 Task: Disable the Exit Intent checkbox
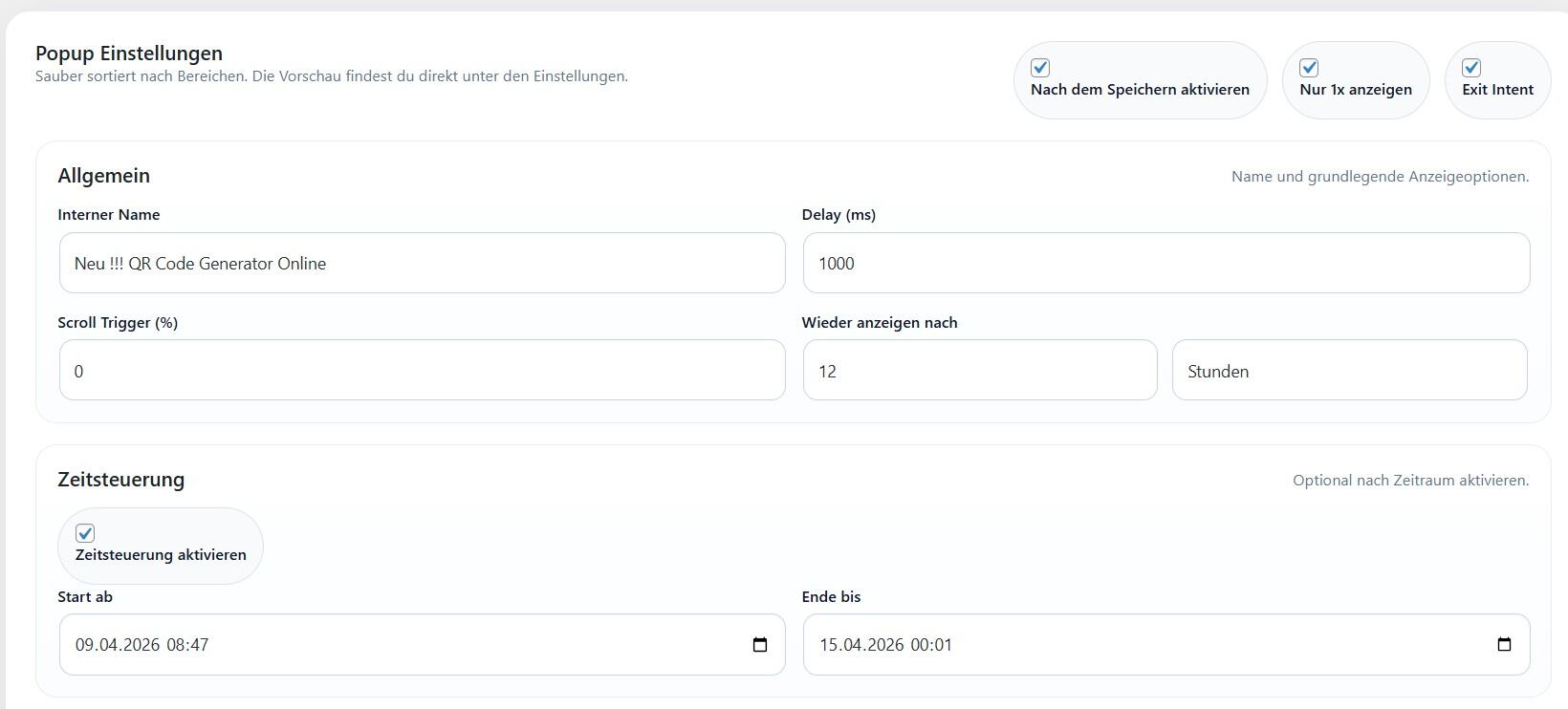pos(1471,68)
